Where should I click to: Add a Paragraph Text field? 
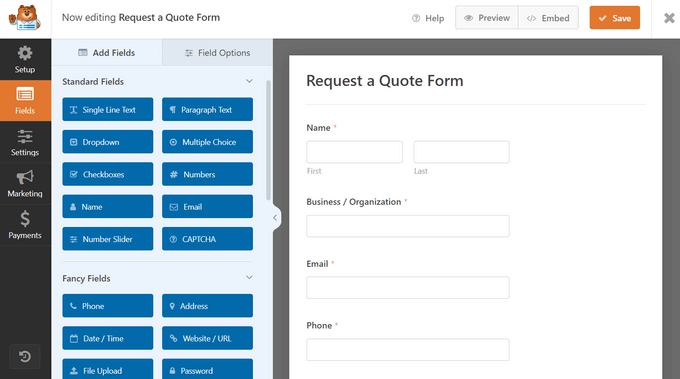[x=207, y=109]
